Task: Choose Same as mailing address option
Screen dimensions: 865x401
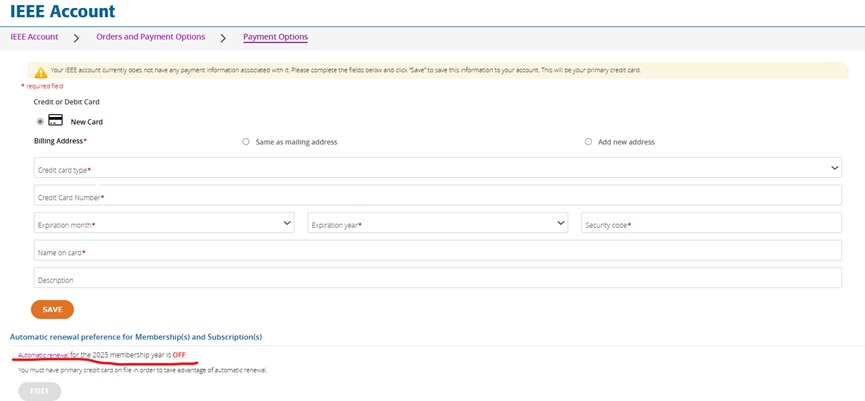Action: pyautogui.click(x=246, y=142)
